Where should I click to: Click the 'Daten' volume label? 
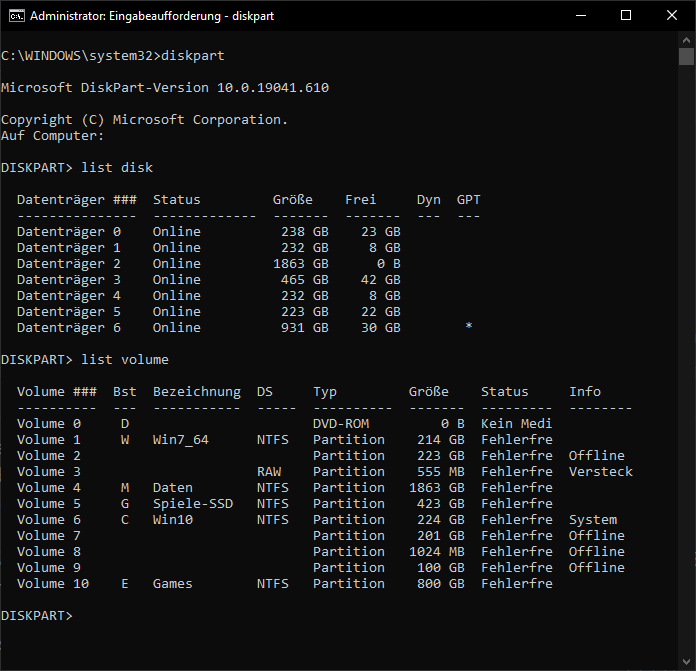[173, 487]
